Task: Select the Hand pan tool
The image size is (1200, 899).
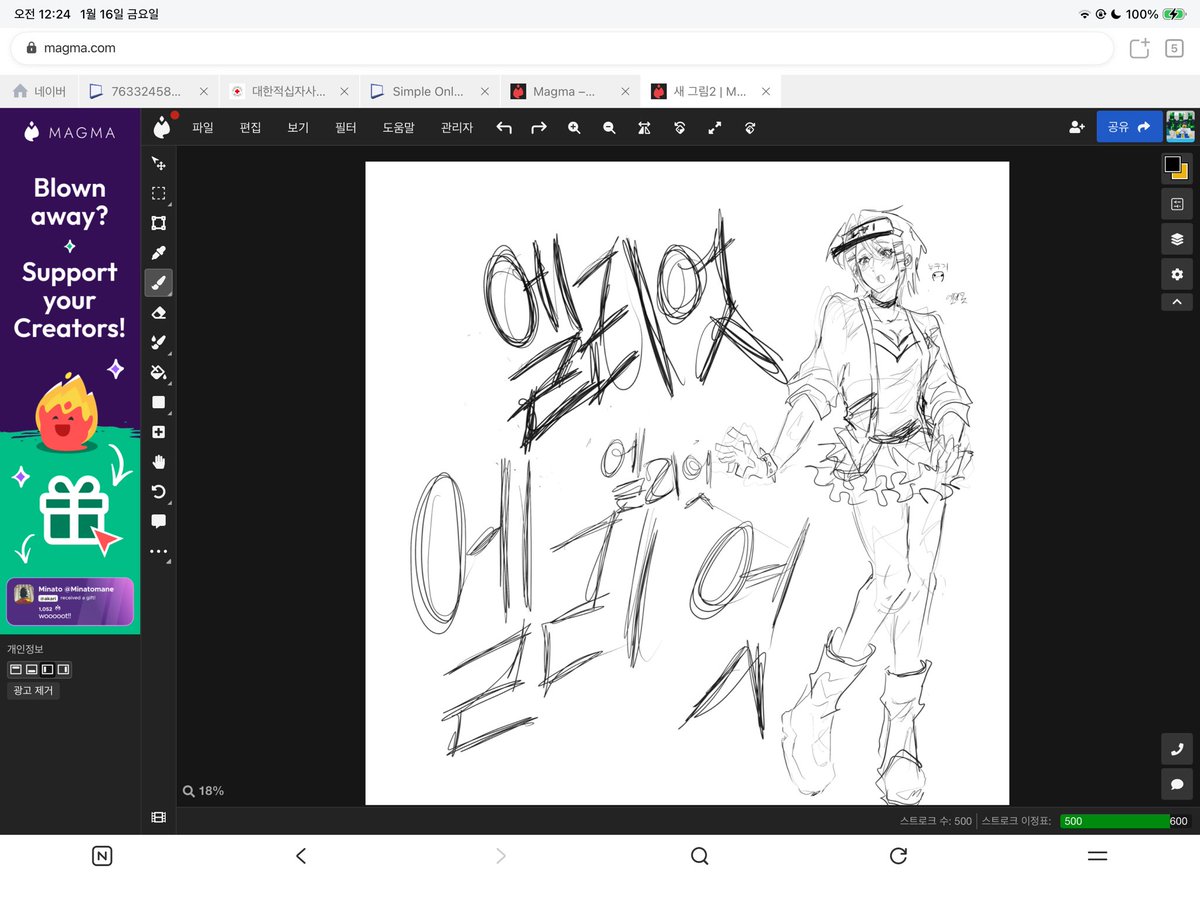Action: point(158,462)
